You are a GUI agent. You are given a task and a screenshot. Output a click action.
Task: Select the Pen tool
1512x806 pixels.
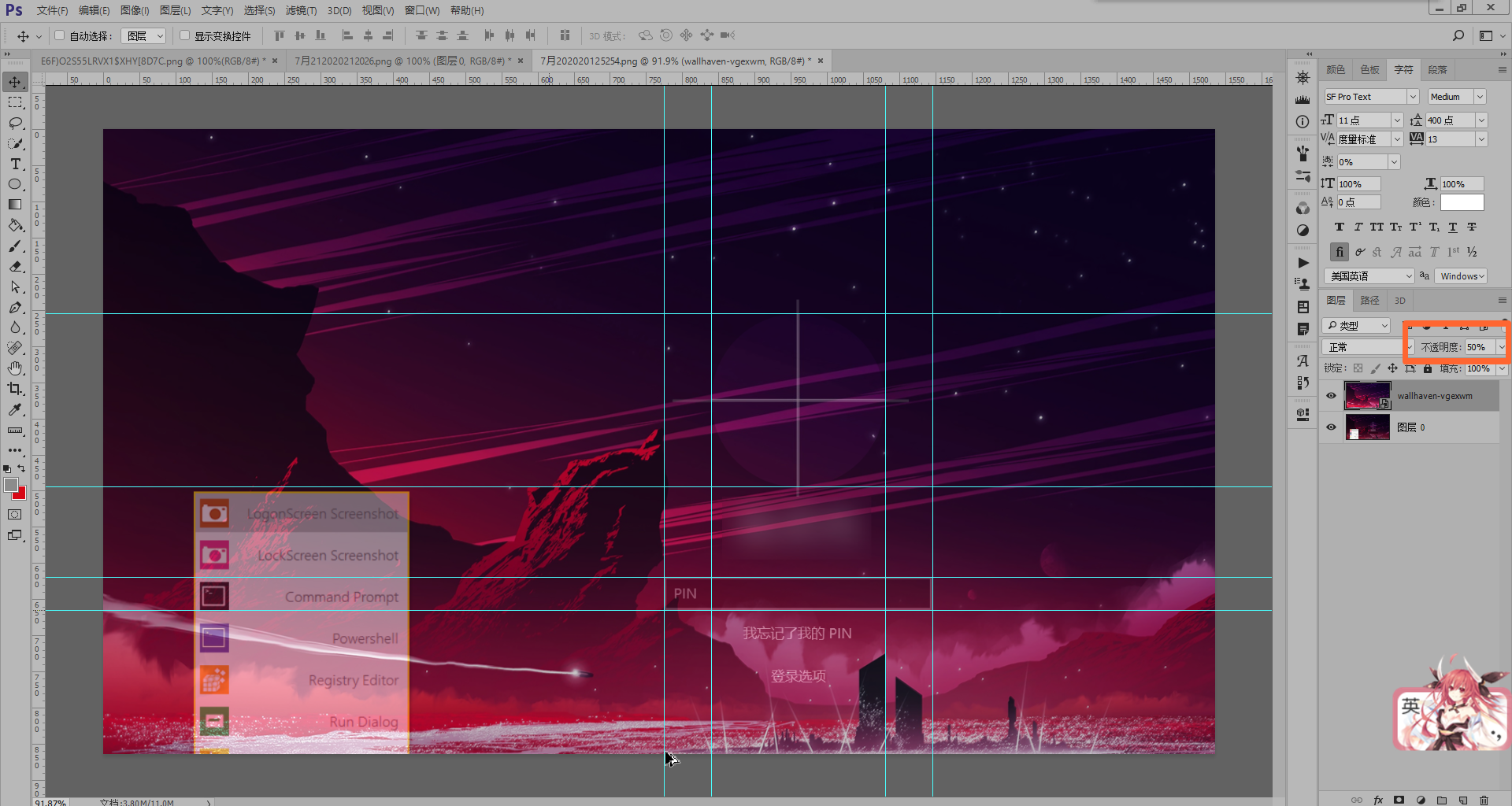[x=15, y=307]
